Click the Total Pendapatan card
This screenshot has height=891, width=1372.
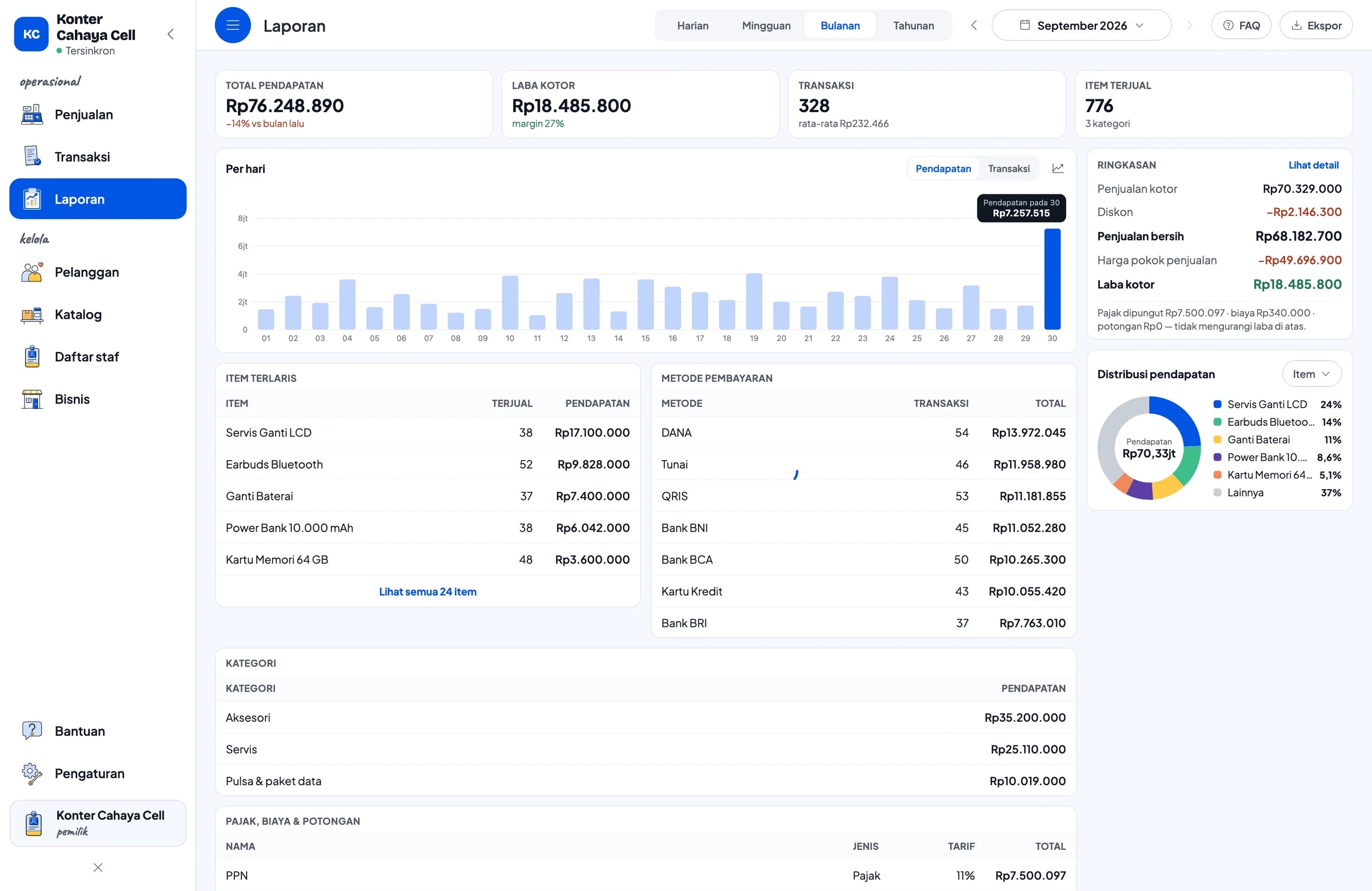tap(354, 105)
